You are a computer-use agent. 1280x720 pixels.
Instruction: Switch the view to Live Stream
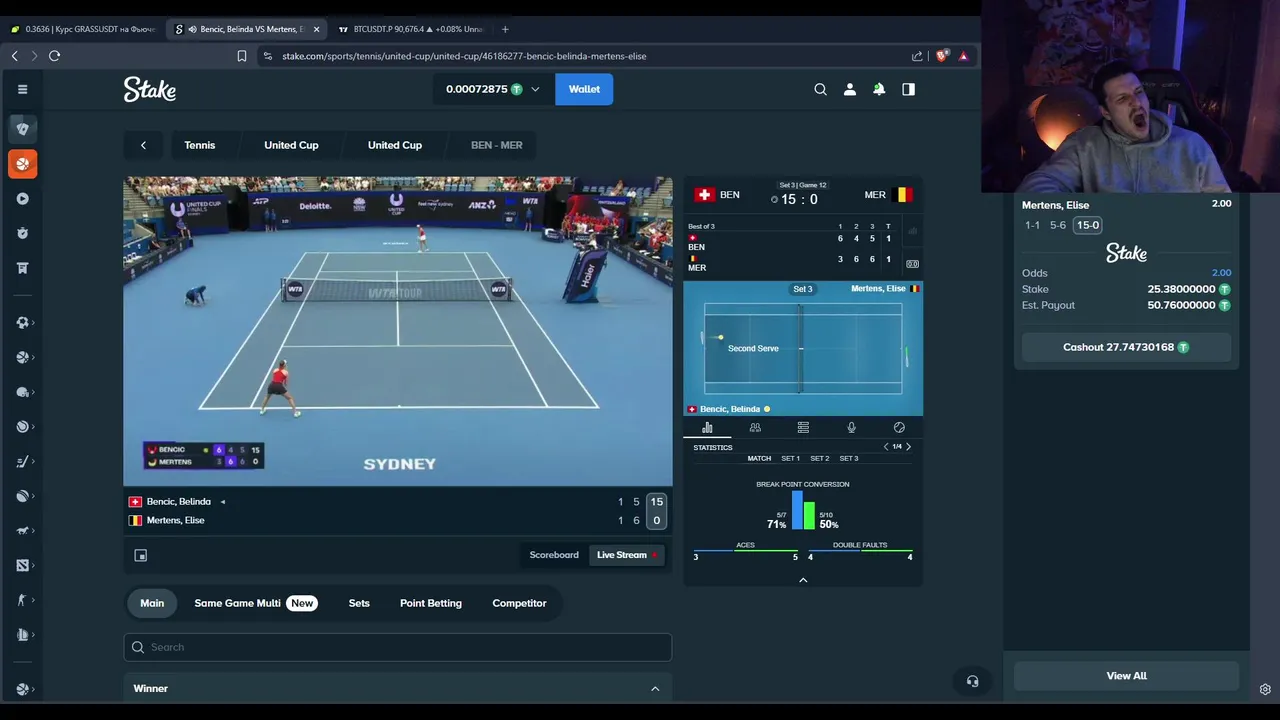627,555
